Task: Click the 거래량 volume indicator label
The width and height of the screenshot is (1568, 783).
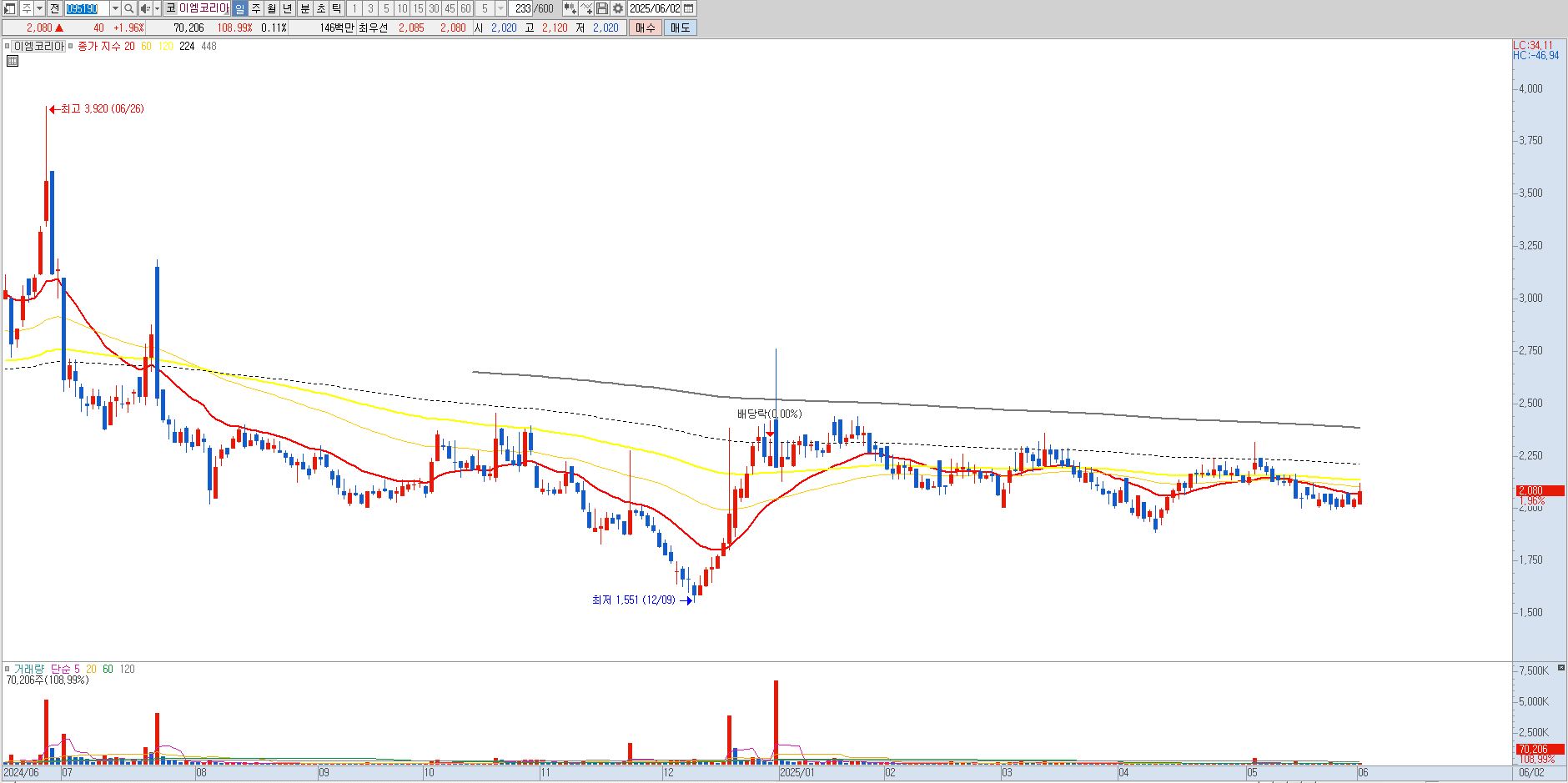Action: [x=28, y=669]
